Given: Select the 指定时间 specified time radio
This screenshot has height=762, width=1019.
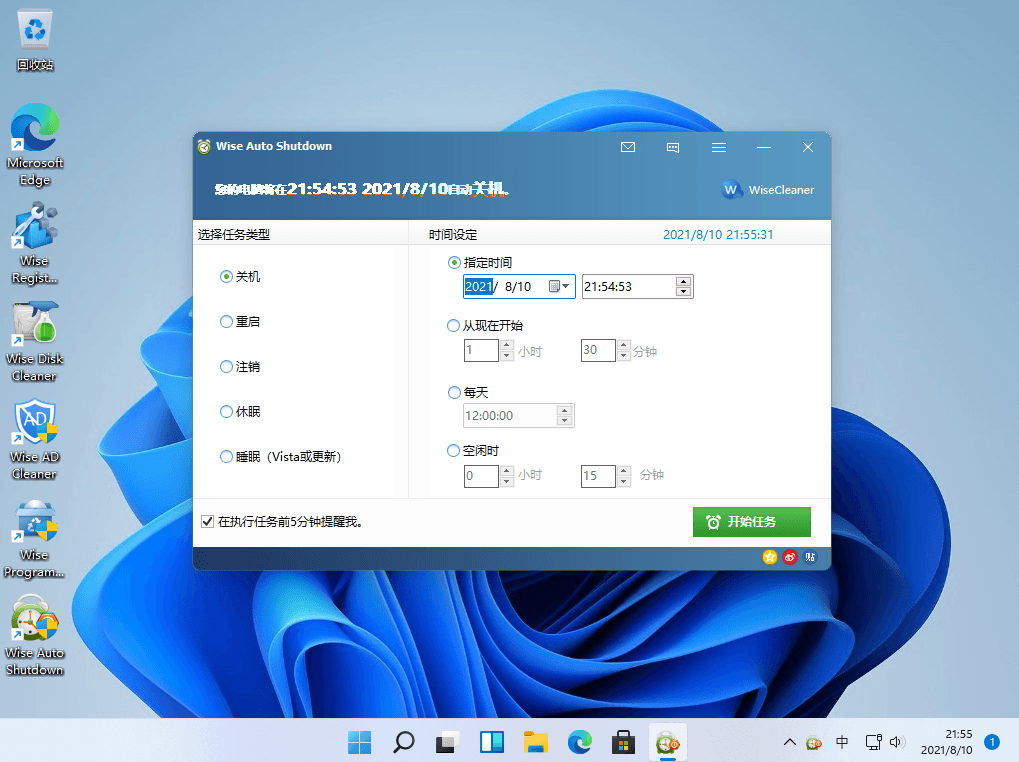Looking at the screenshot, I should coord(480,262).
